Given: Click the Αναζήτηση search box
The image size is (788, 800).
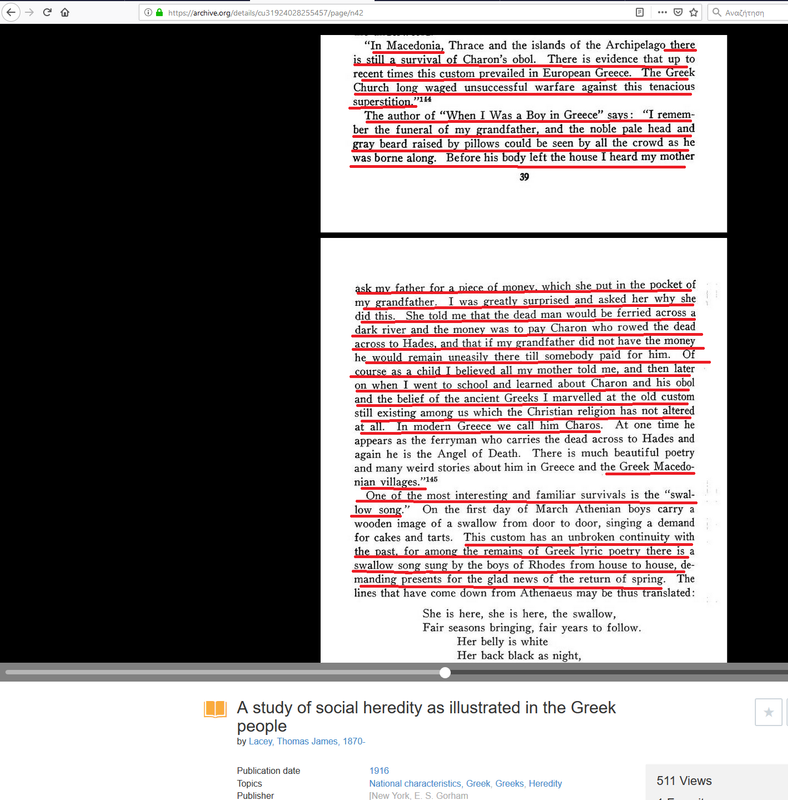Looking at the screenshot, I should (748, 12).
